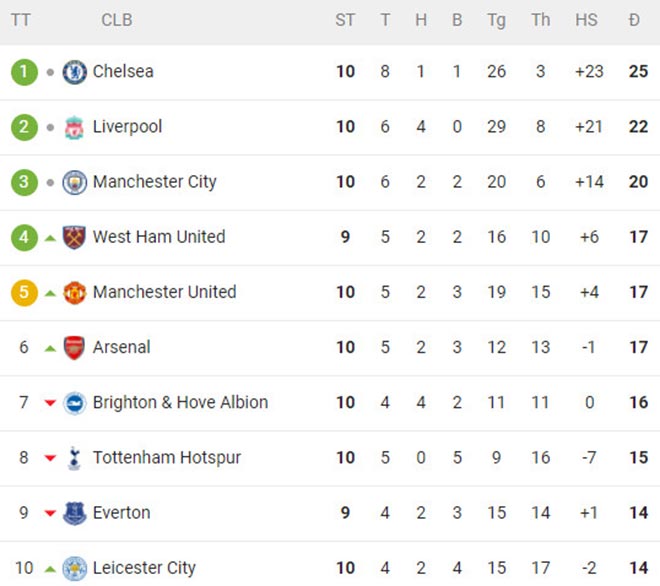Click the West Ham United crest
The image size is (660, 586).
[x=75, y=237]
